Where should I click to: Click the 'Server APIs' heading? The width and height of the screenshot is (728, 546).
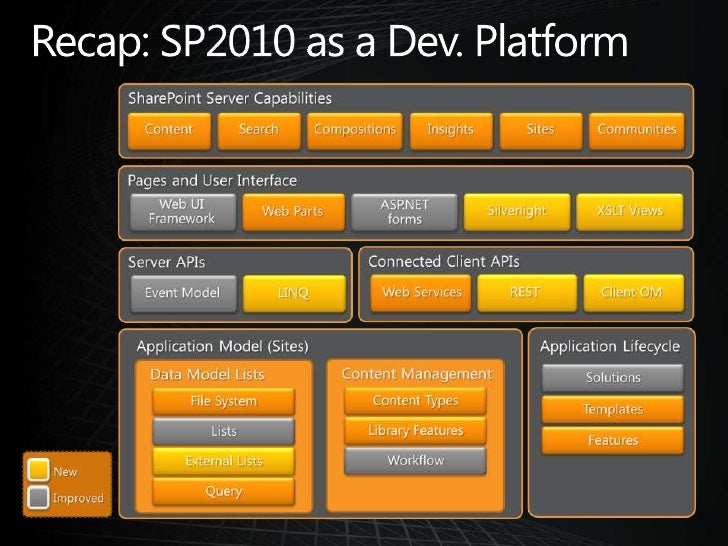tap(167, 262)
